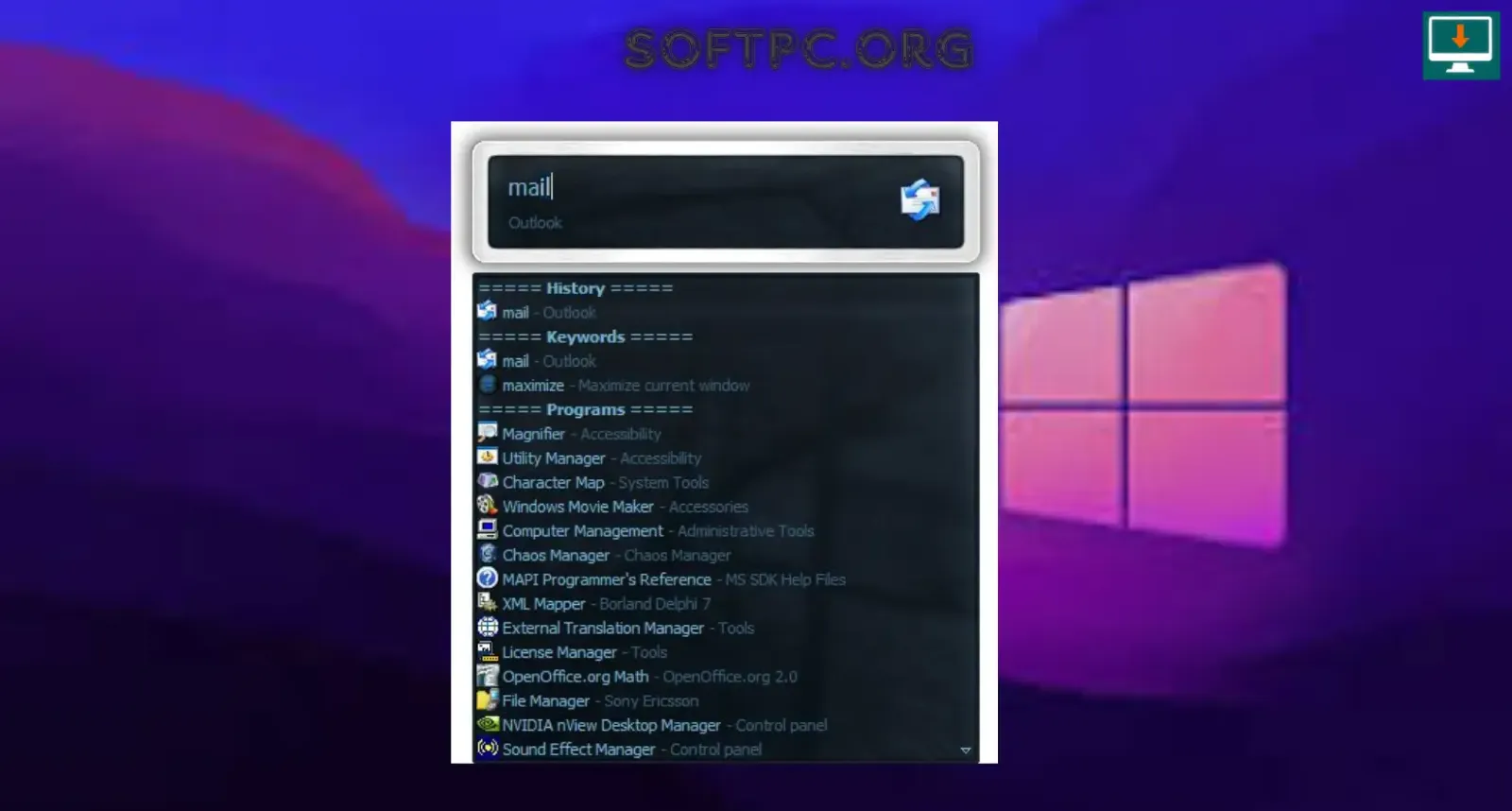Click the File Manager icon
The height and width of the screenshot is (811, 1512).
pos(488,700)
